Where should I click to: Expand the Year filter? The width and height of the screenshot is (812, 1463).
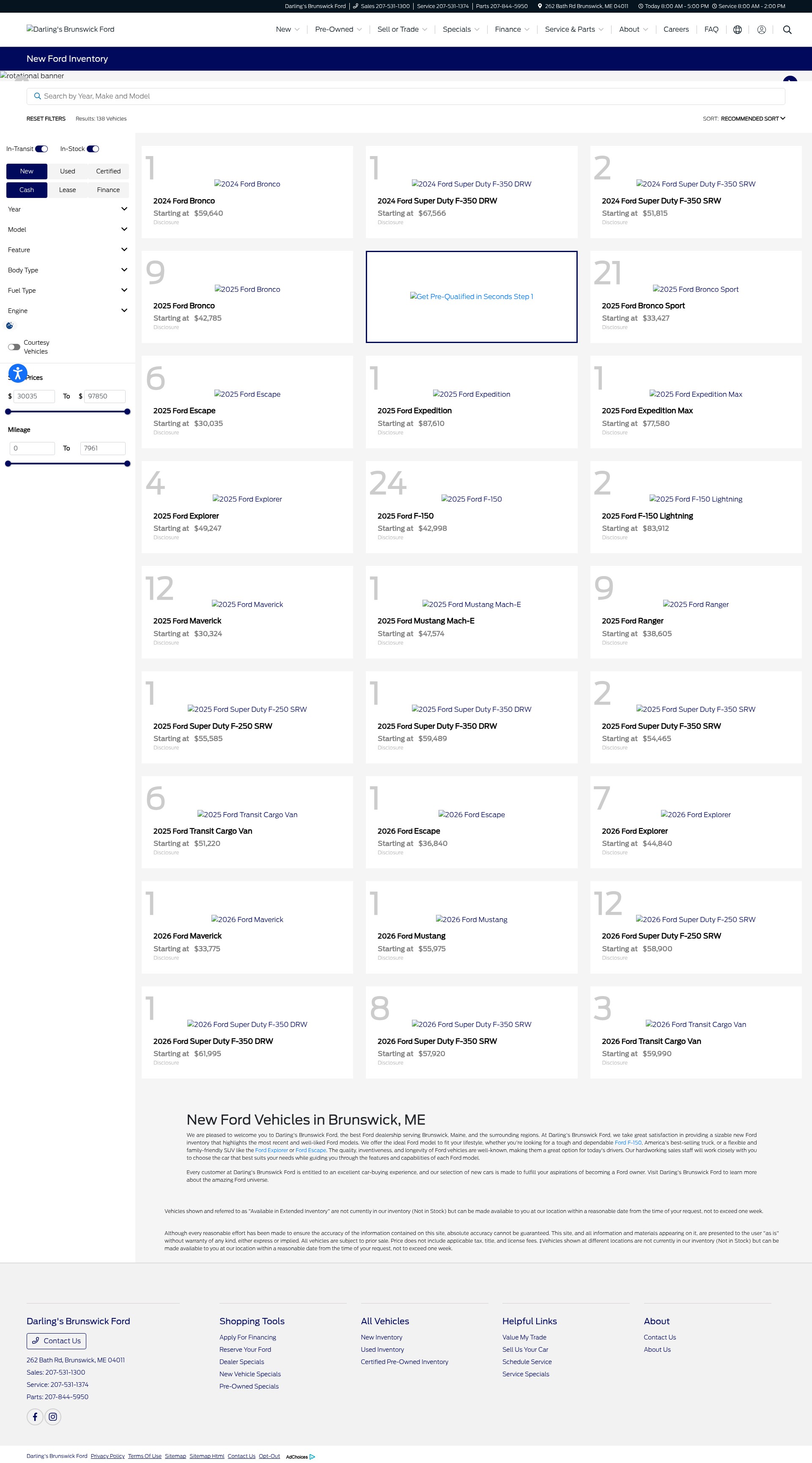click(x=68, y=209)
